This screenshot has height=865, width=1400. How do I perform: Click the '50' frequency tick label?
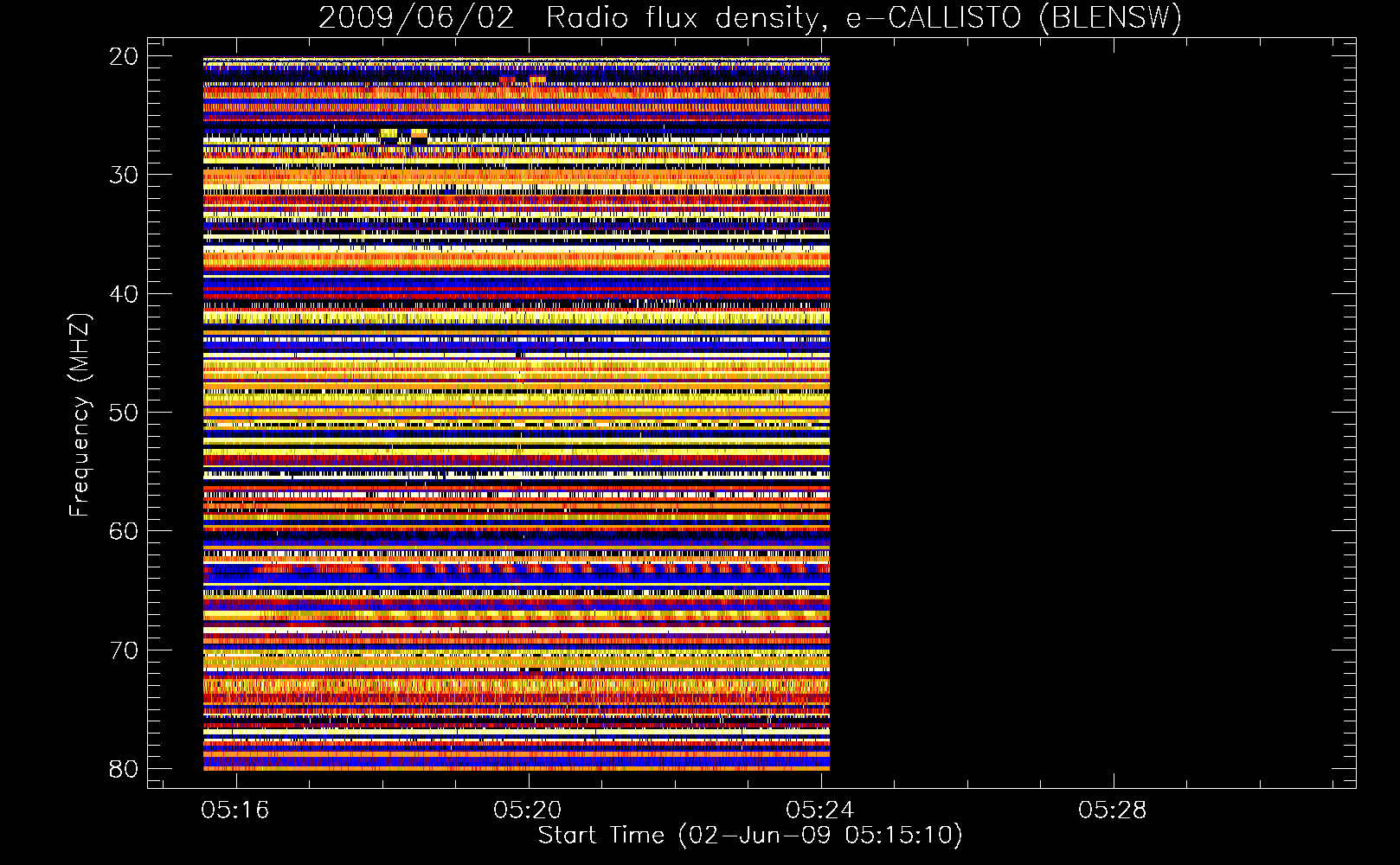124,413
